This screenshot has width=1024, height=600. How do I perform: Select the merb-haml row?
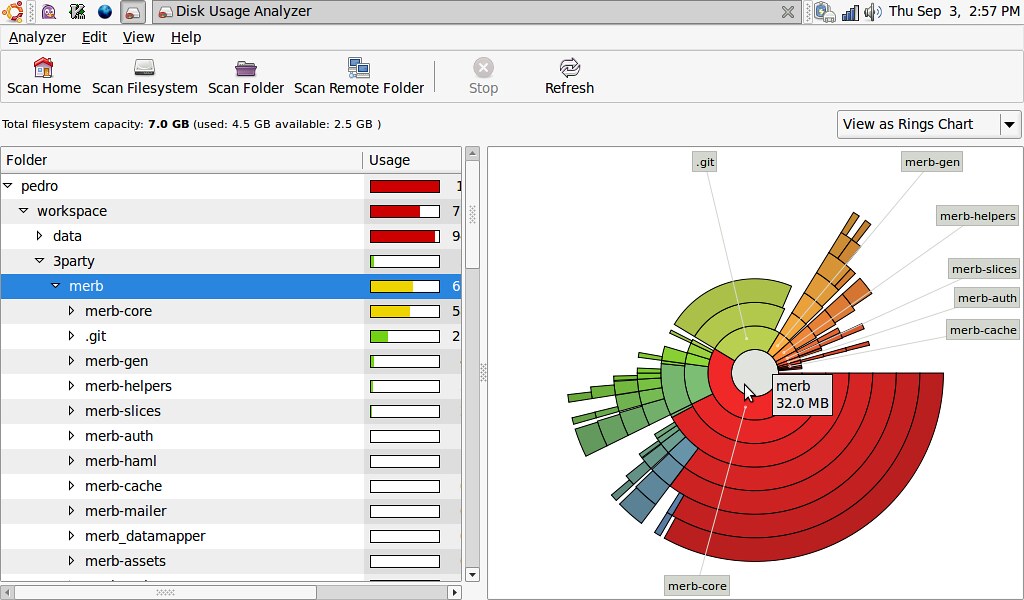(231, 461)
